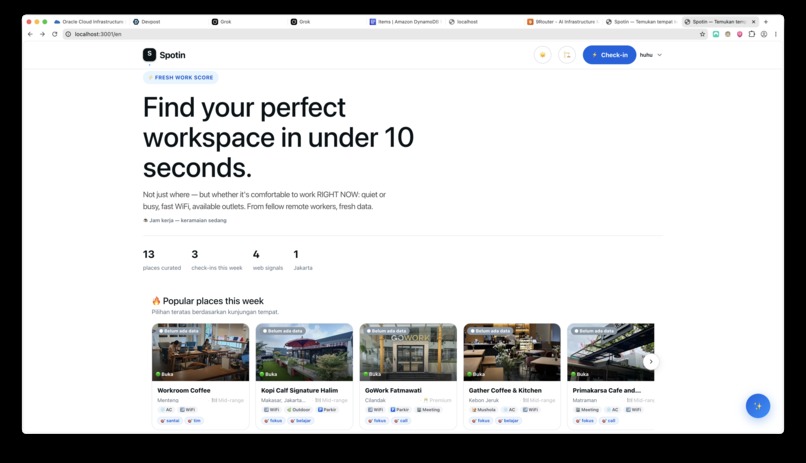Advance the popular places carousel arrow
Screen dimensions: 806x463
(x=651, y=361)
